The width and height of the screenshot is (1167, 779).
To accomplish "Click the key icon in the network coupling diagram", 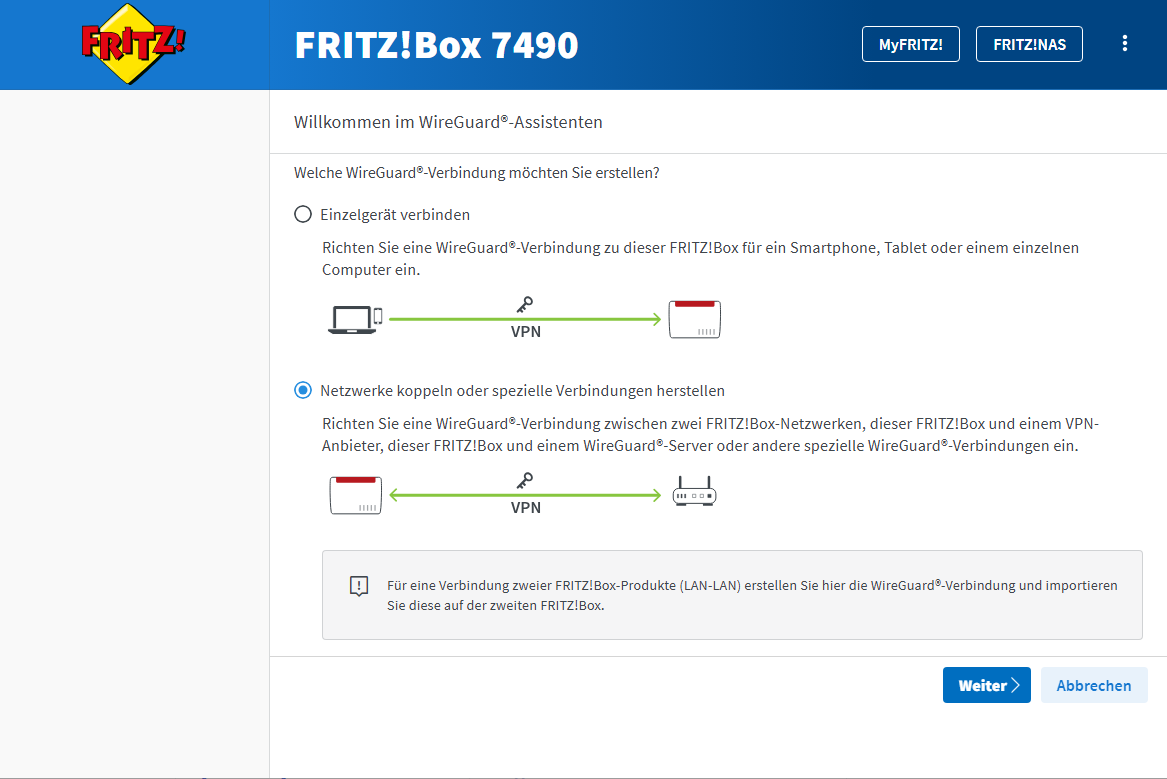I will (x=525, y=480).
